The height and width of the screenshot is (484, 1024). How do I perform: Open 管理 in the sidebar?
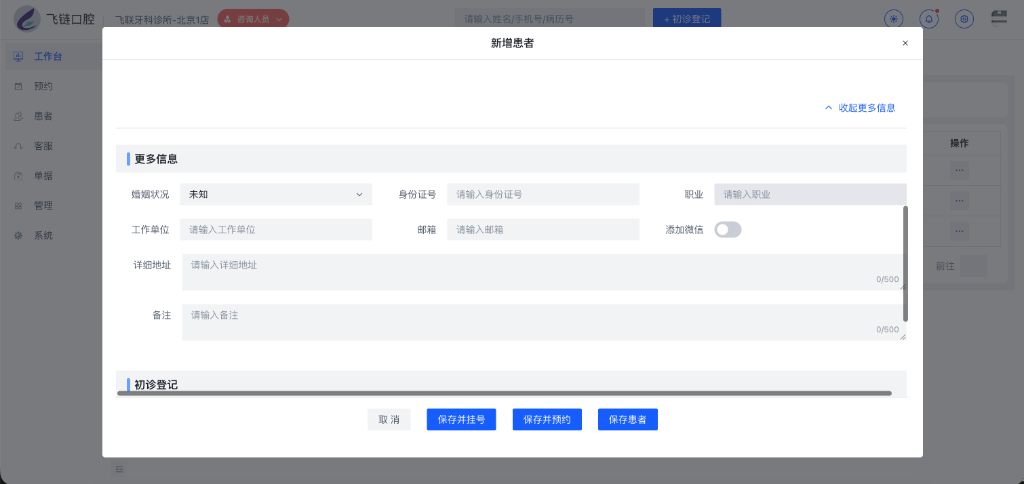43,206
